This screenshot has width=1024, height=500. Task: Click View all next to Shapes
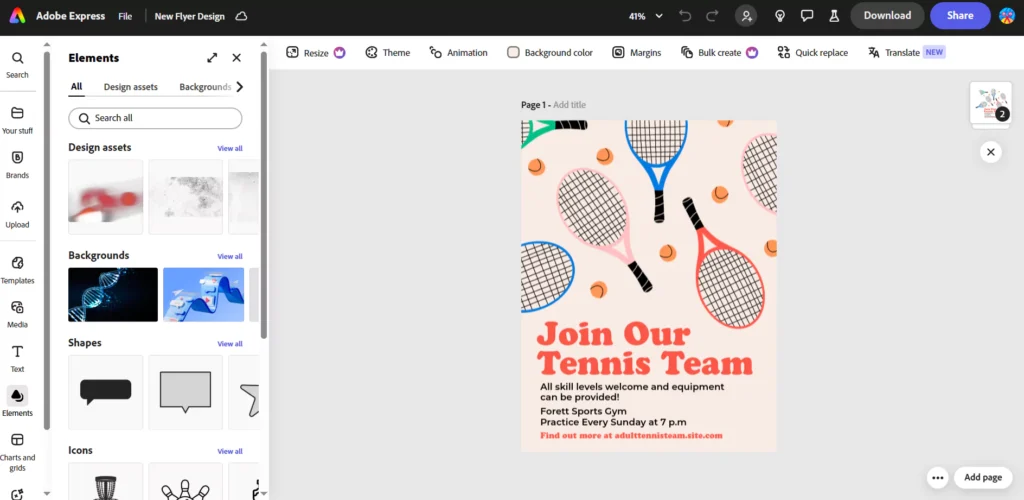pos(230,344)
